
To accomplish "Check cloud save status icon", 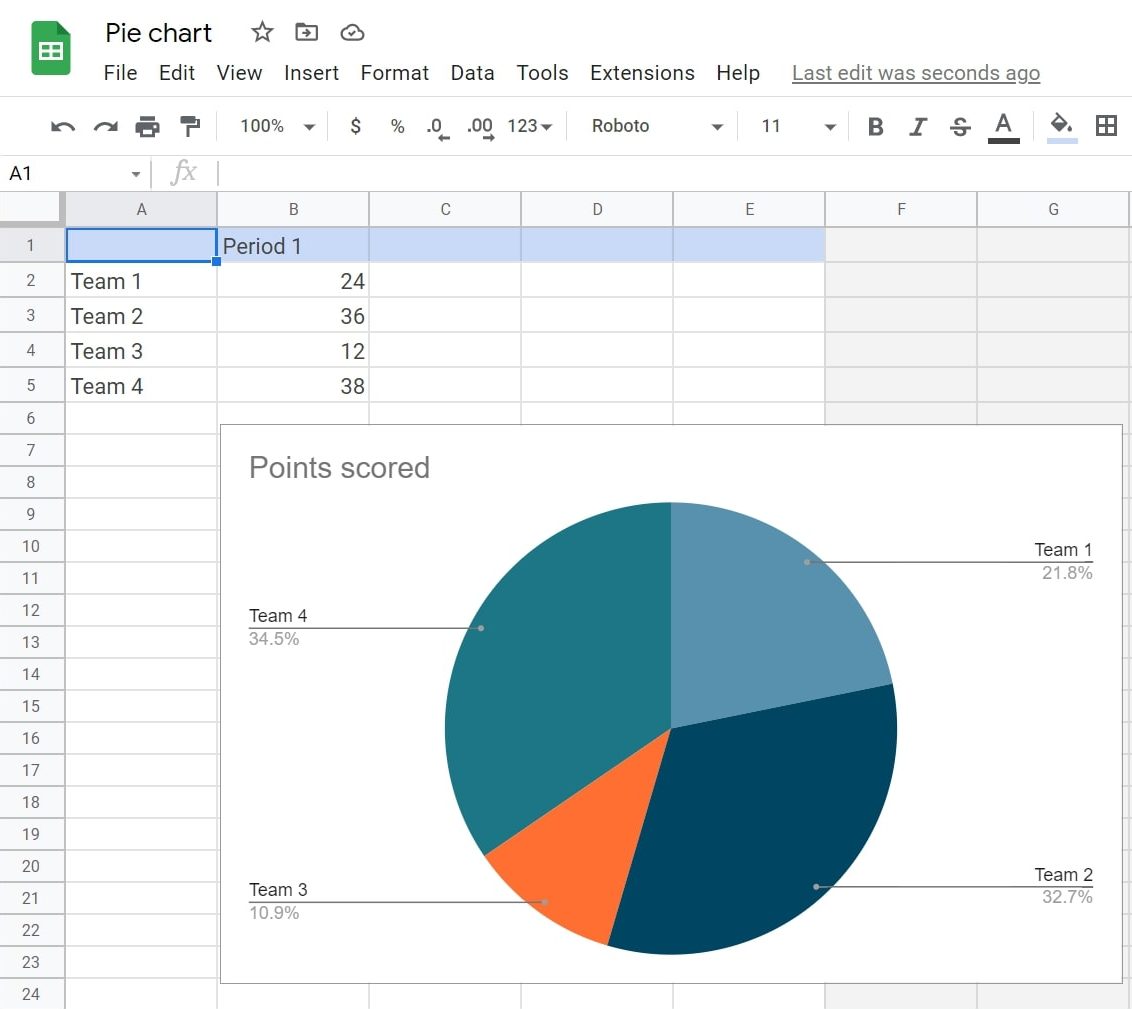I will click(352, 33).
